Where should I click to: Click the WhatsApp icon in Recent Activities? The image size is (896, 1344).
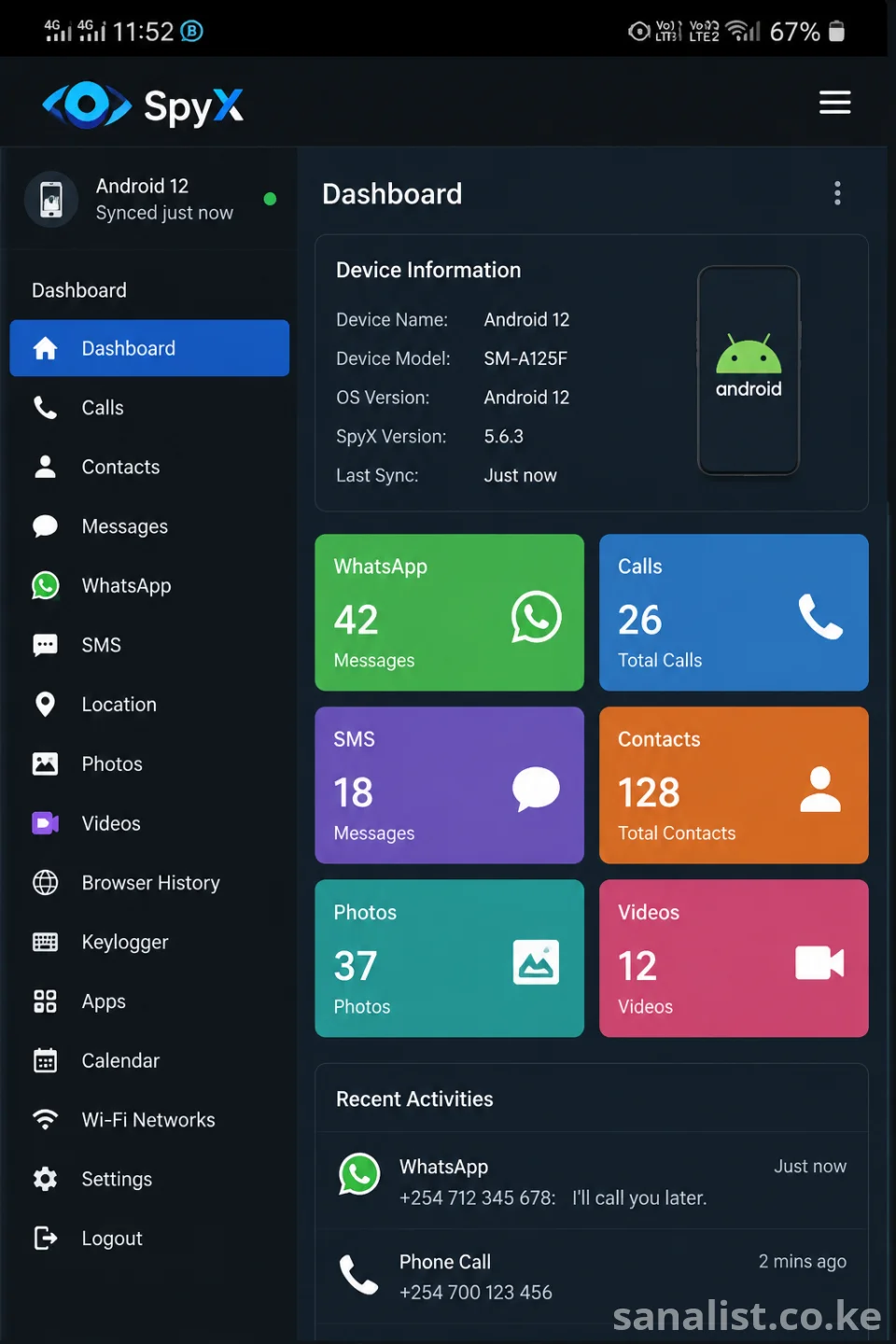359,1174
